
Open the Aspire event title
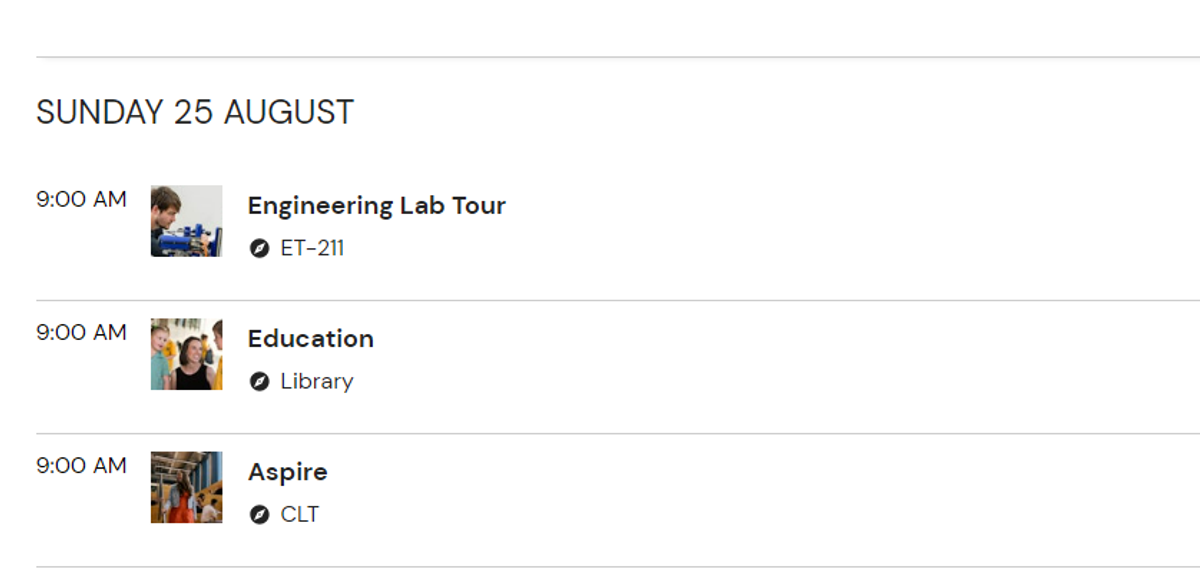click(x=288, y=472)
